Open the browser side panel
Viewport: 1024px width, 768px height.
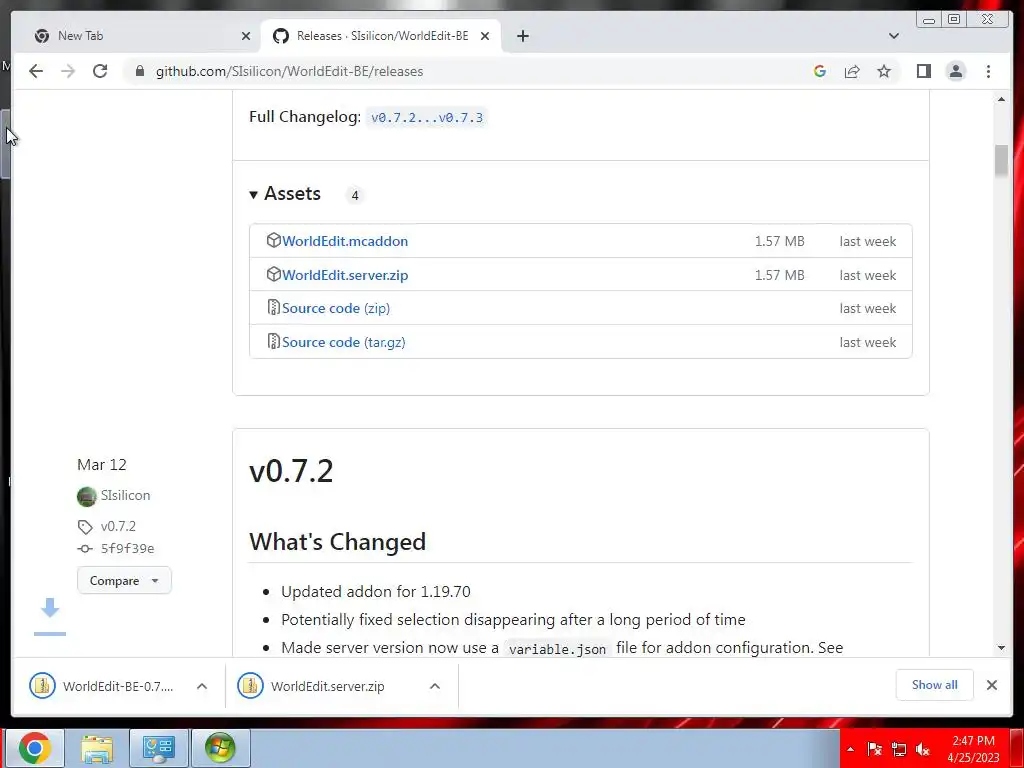point(923,71)
